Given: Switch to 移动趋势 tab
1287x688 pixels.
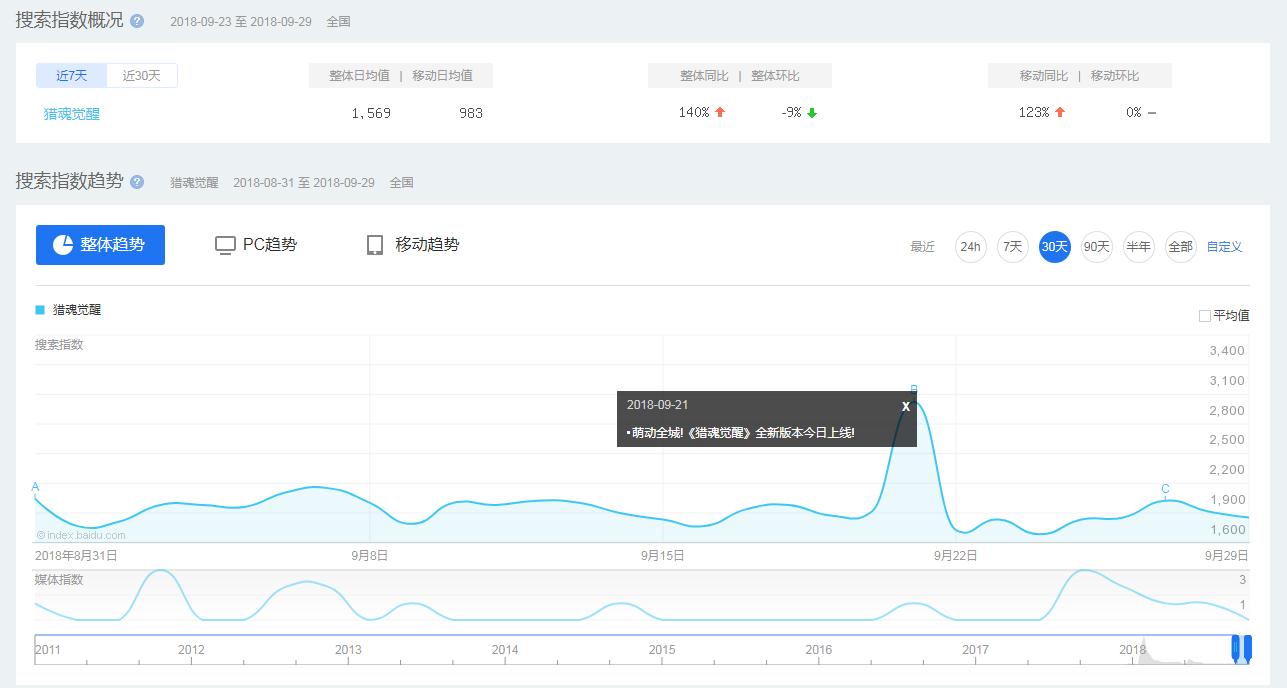Looking at the screenshot, I should coord(413,245).
